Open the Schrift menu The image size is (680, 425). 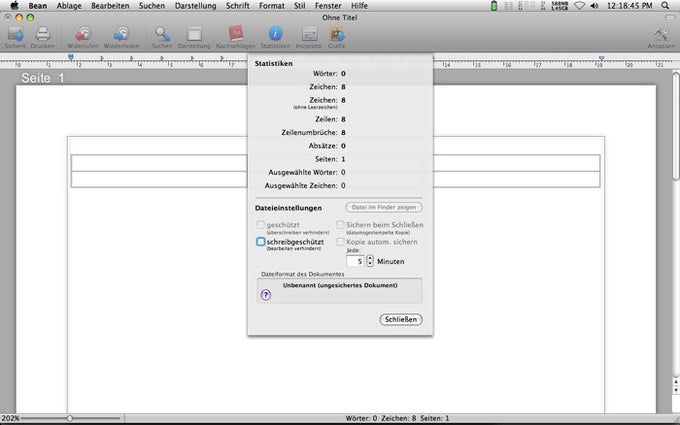tap(238, 6)
